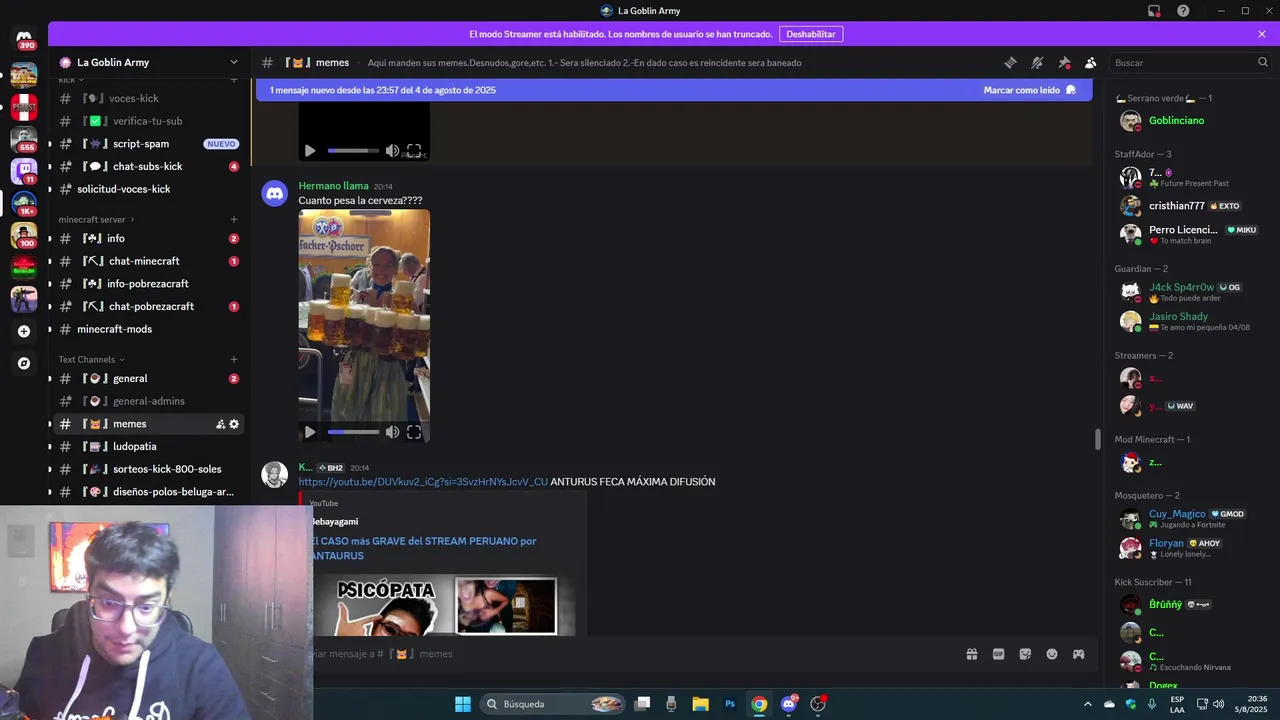
Task: Open Chrome from the taskbar
Action: click(x=759, y=704)
